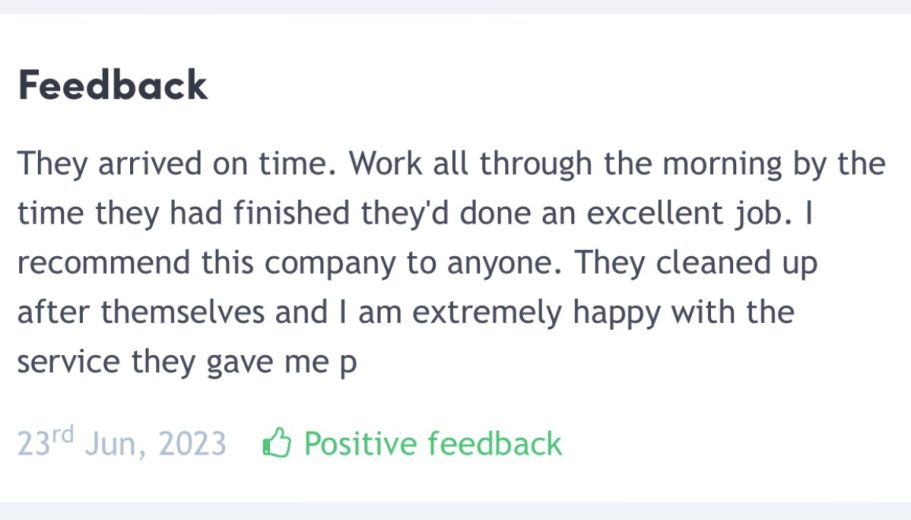Click the 23rd Jun, 2023 date

click(x=121, y=443)
